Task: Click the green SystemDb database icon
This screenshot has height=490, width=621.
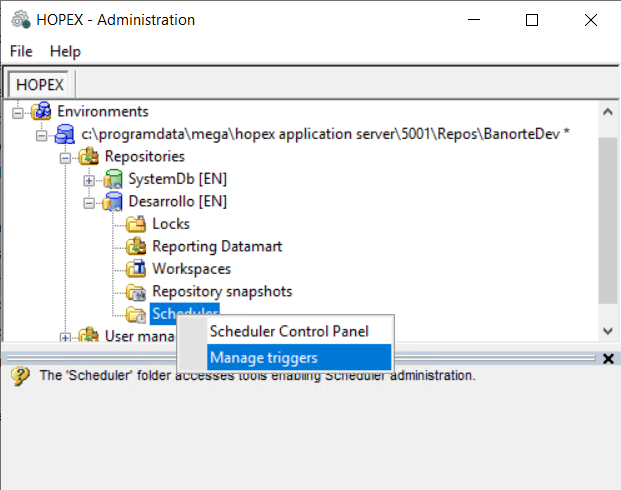Action: tap(113, 179)
